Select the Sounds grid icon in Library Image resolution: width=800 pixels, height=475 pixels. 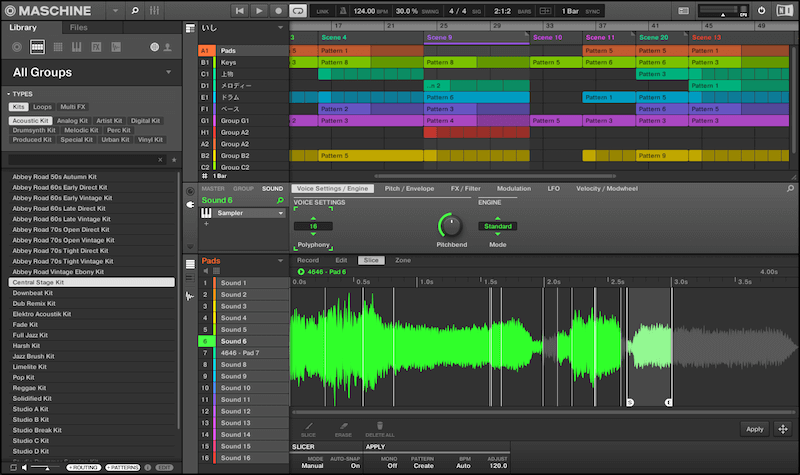(58, 47)
